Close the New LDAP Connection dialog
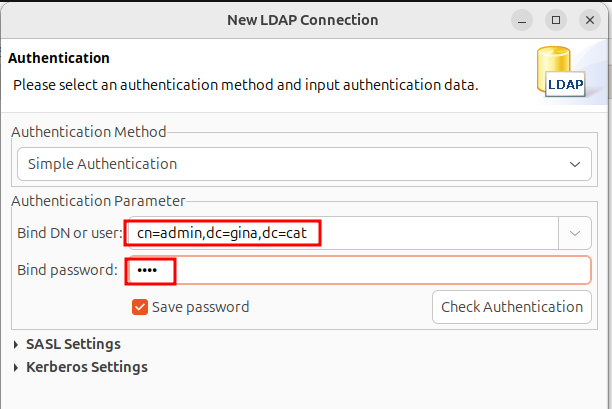Screen dimensions: 612x409 [x=590, y=19]
